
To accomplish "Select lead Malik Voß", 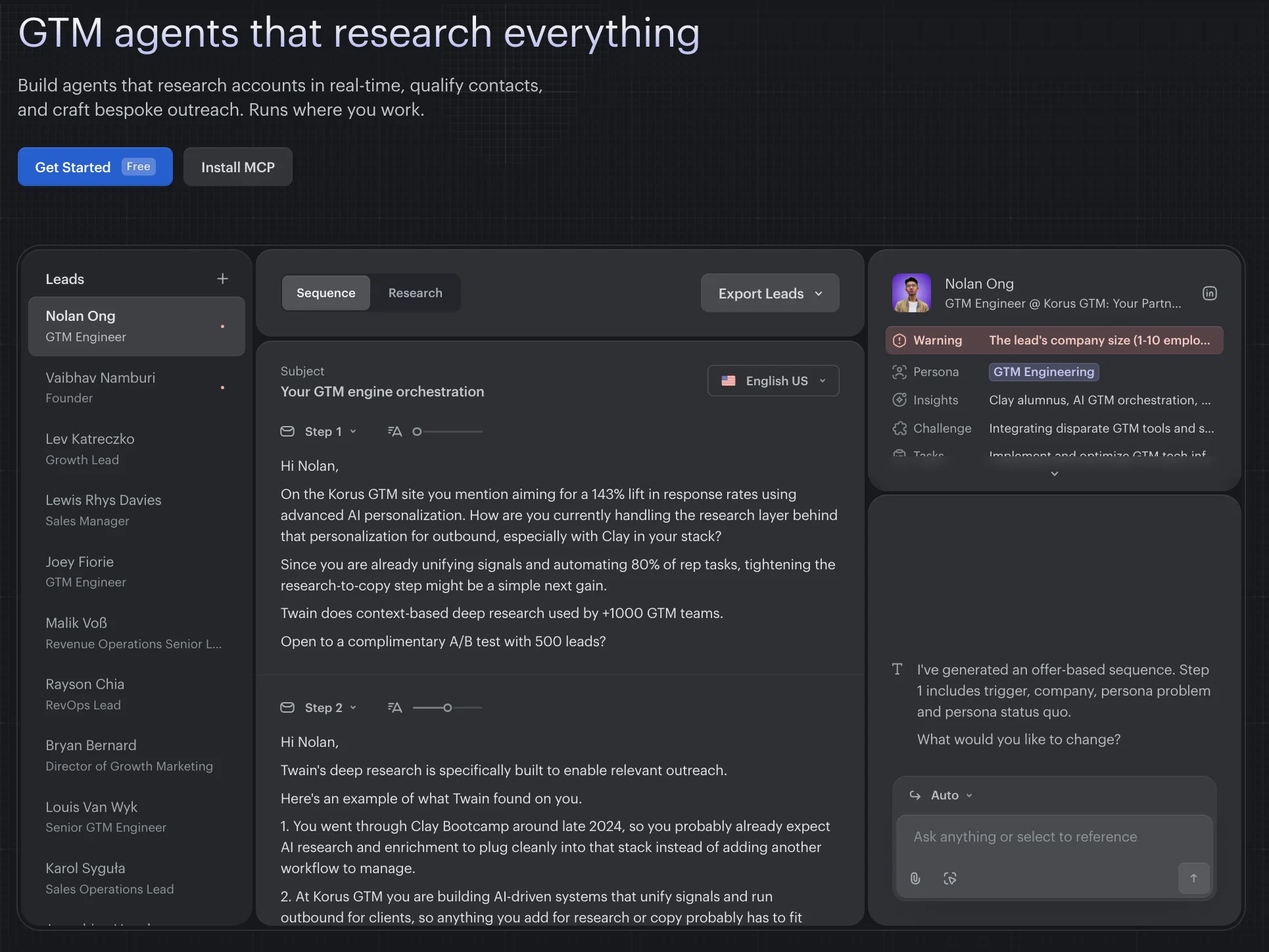I will (x=137, y=633).
